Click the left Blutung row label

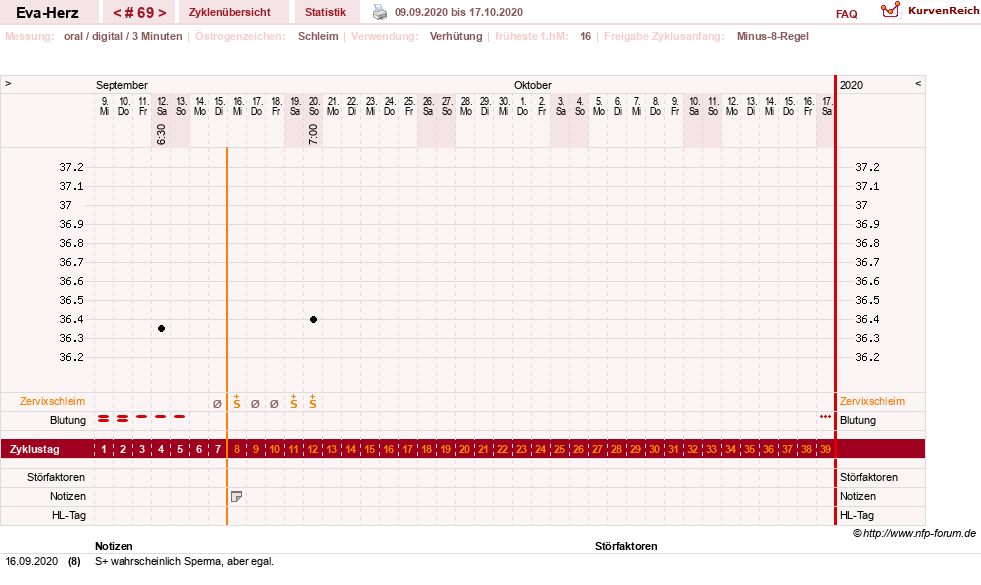click(x=68, y=420)
